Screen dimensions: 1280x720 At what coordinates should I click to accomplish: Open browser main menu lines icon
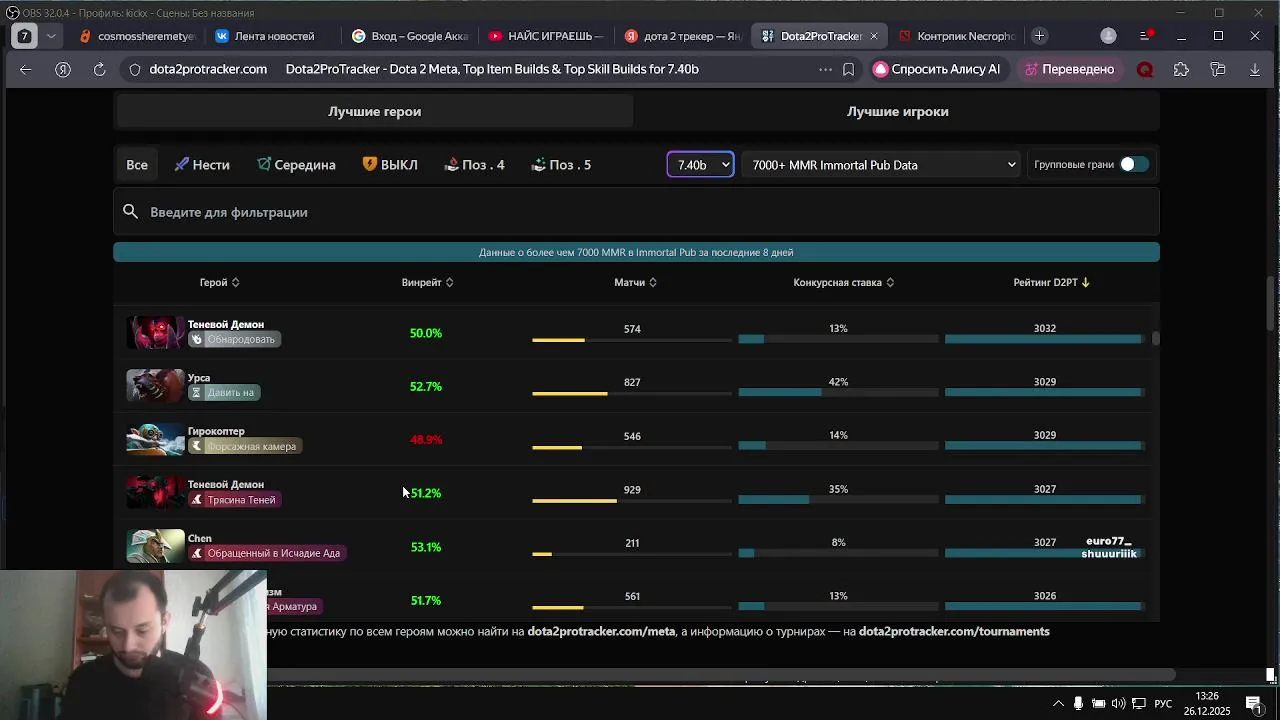tap(1146, 36)
